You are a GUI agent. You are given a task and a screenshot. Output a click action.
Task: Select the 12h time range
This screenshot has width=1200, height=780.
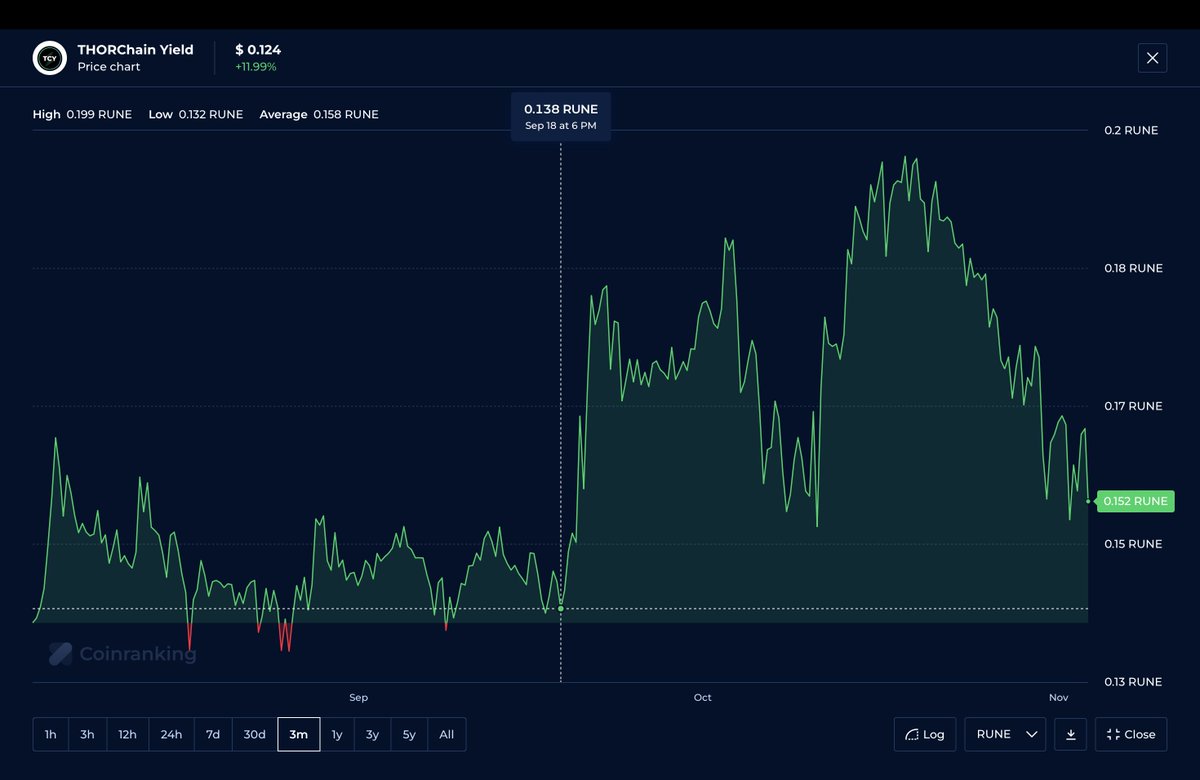point(127,734)
